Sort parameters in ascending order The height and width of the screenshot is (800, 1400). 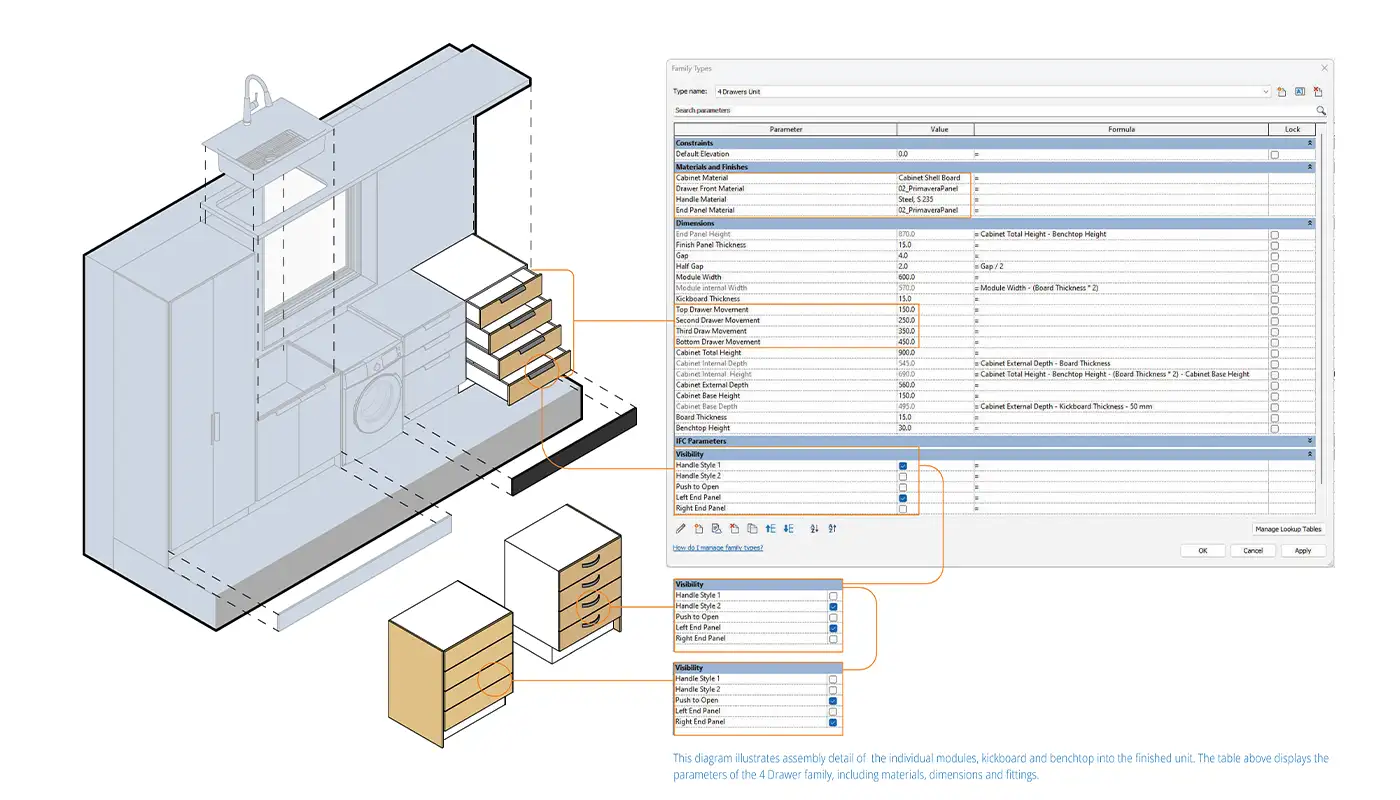pyautogui.click(x=814, y=528)
